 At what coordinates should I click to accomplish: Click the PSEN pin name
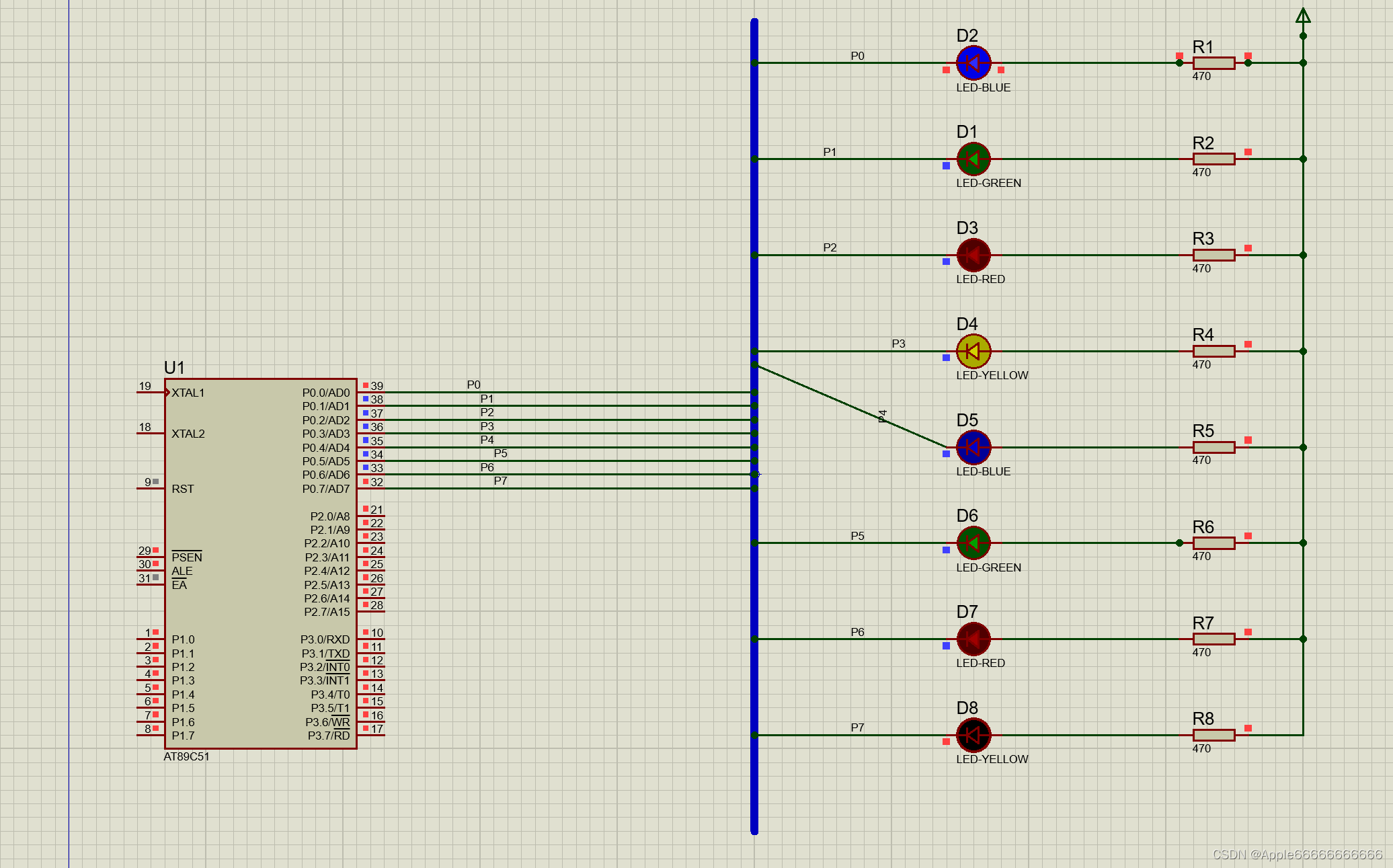coord(186,557)
